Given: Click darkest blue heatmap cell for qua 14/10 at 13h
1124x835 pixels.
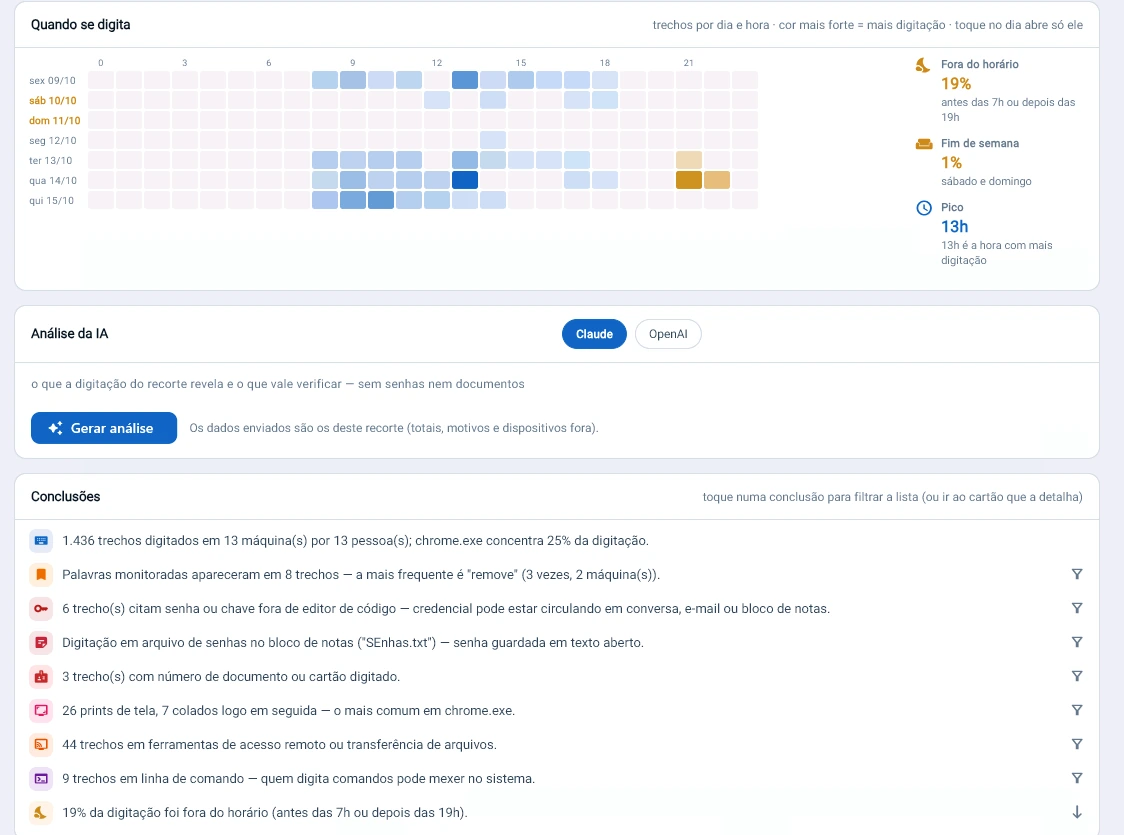Looking at the screenshot, I should tap(465, 180).
